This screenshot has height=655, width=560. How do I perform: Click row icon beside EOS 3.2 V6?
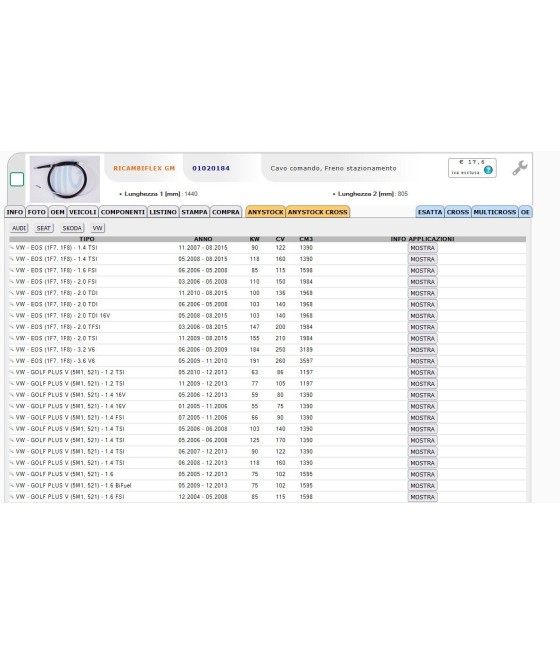12,350
